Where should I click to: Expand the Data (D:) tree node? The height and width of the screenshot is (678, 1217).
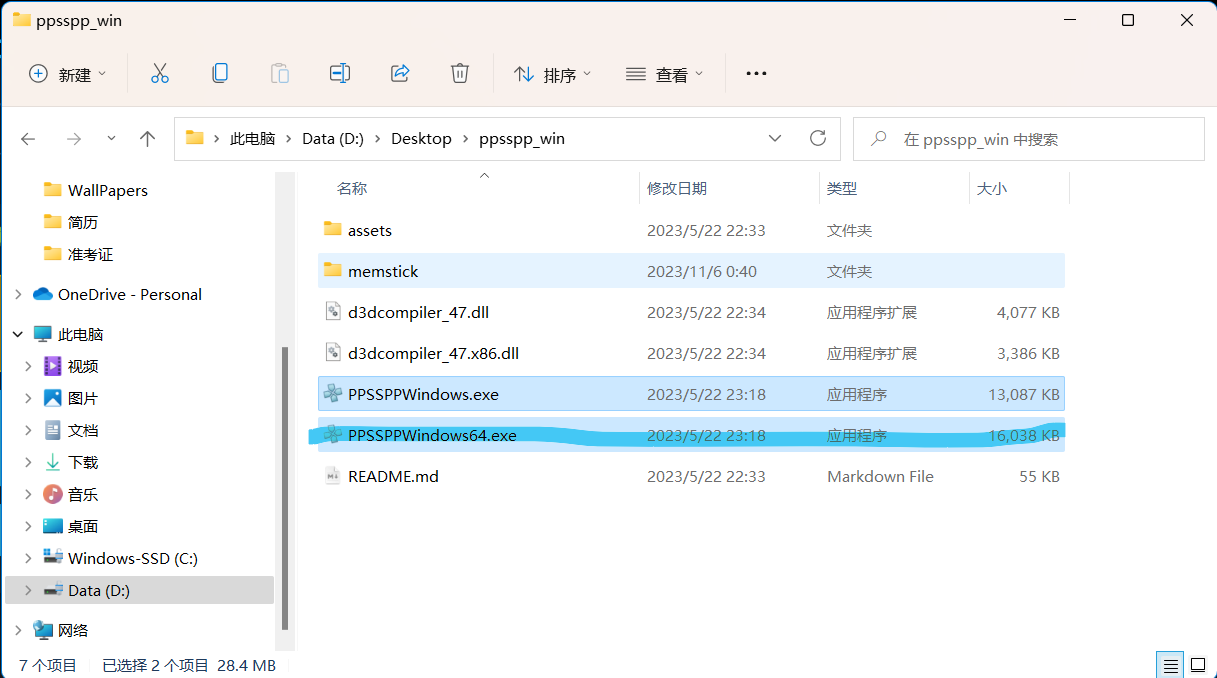[x=28, y=590]
